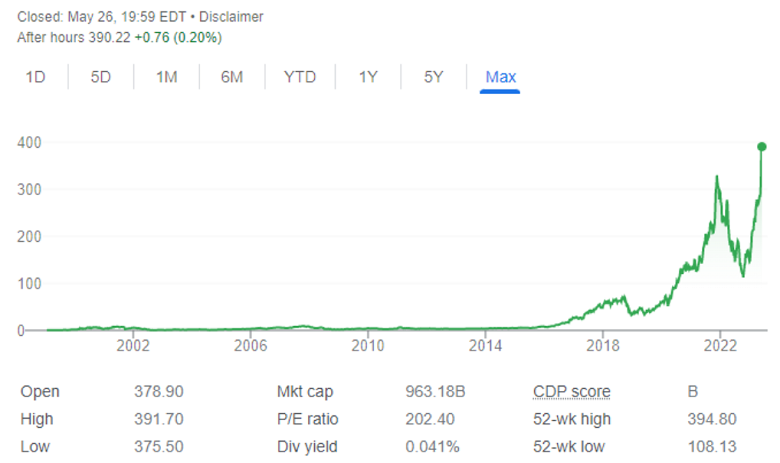This screenshot has height=463, width=780.
Task: Select the 1D time range tab
Action: (36, 77)
